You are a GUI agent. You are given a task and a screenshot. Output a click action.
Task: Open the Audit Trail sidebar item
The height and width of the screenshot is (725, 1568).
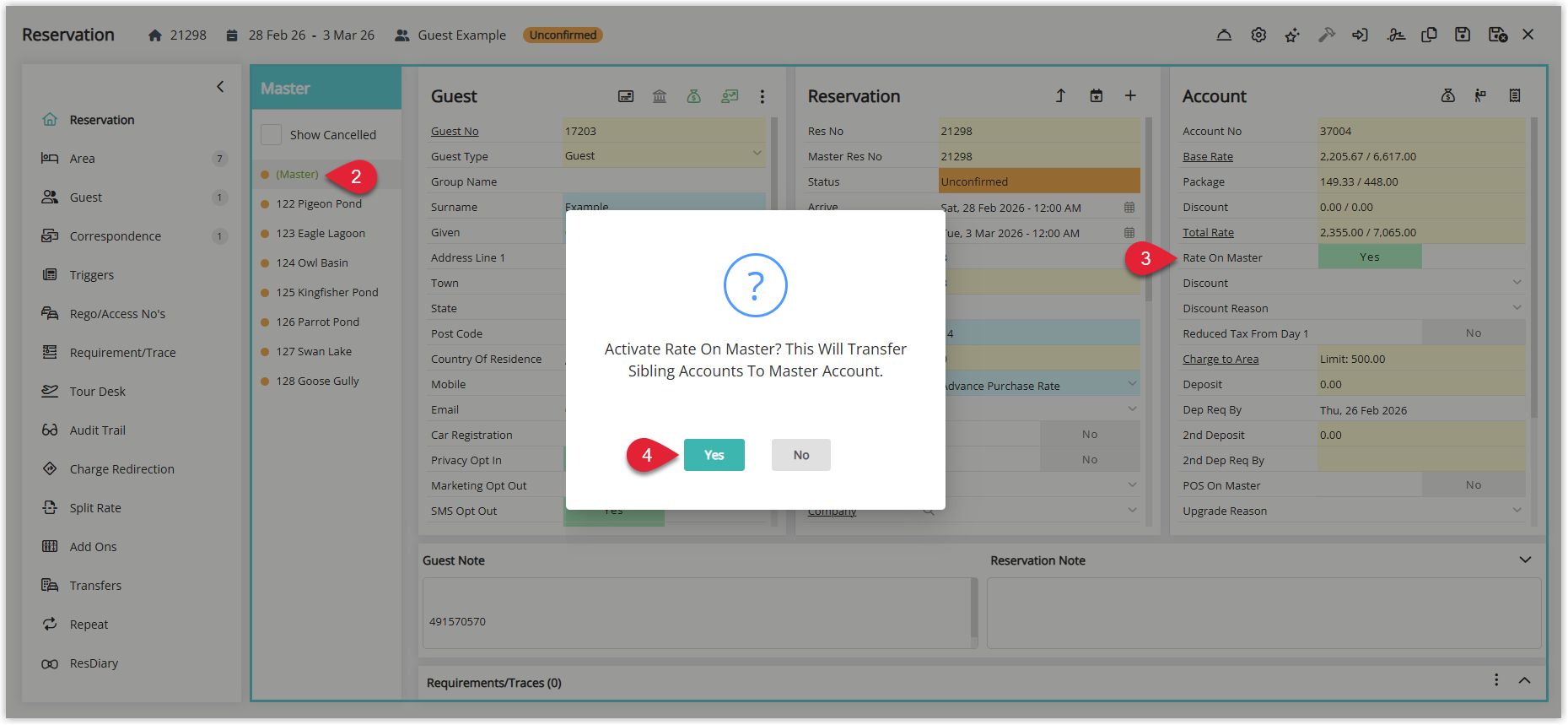pyautogui.click(x=133, y=430)
